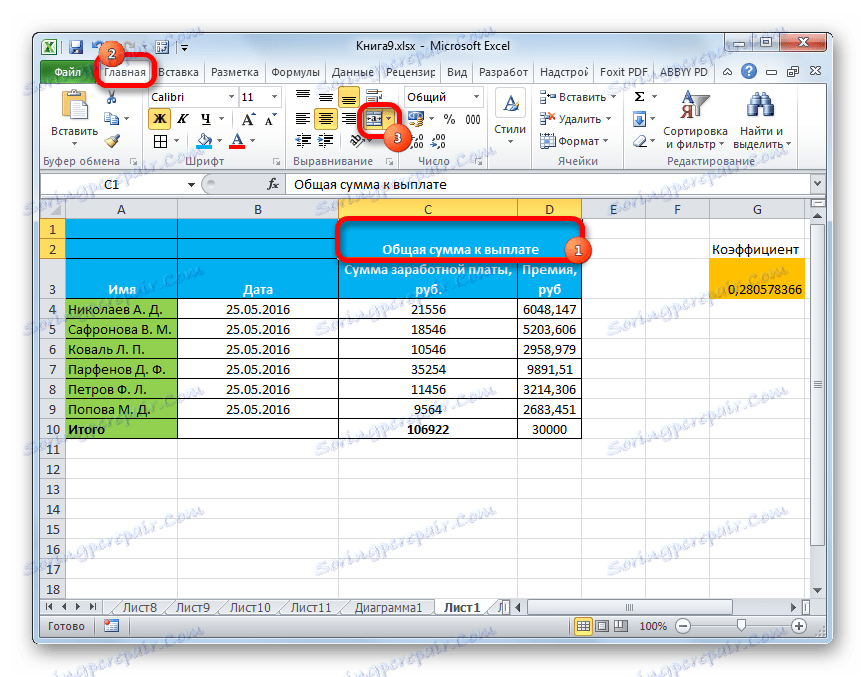Toggle center horizontal alignment
This screenshot has height=677, width=866.
tap(326, 119)
